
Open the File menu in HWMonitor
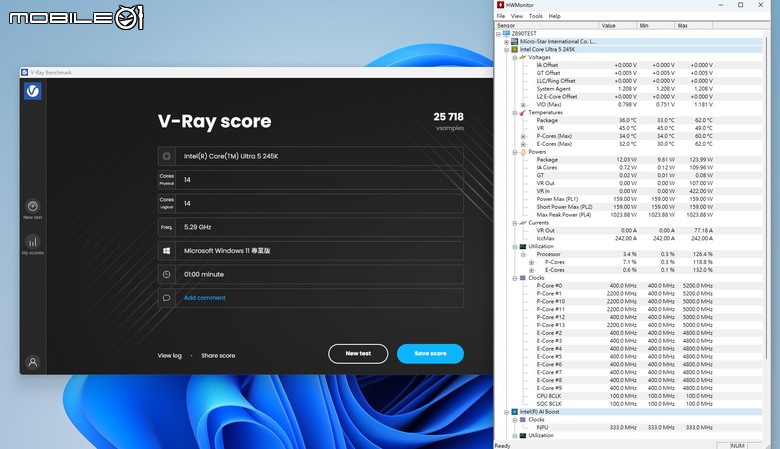tap(500, 16)
